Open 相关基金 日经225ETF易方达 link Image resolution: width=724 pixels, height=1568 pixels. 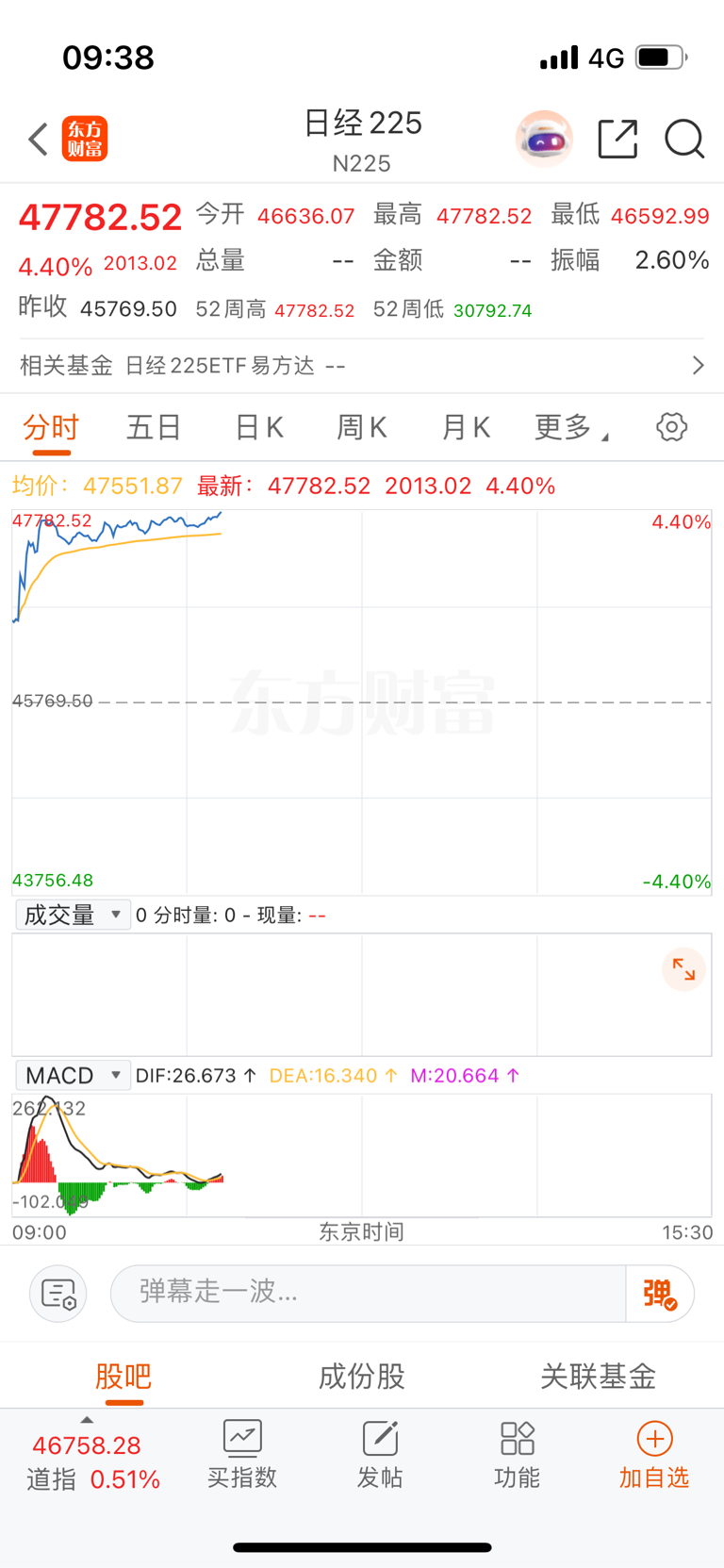(x=362, y=365)
